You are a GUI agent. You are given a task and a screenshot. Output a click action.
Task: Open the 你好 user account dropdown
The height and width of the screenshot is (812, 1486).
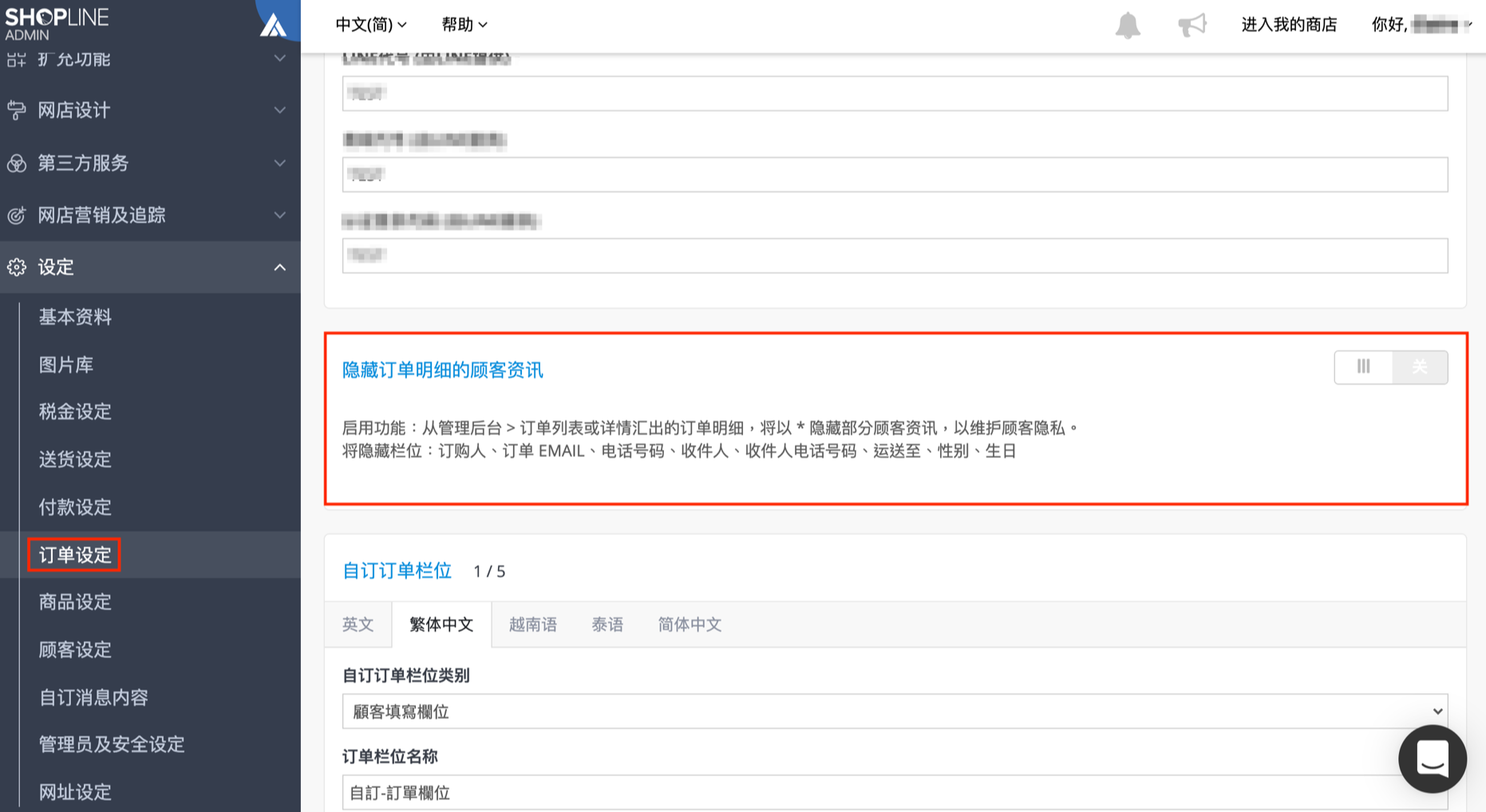pyautogui.click(x=1421, y=25)
